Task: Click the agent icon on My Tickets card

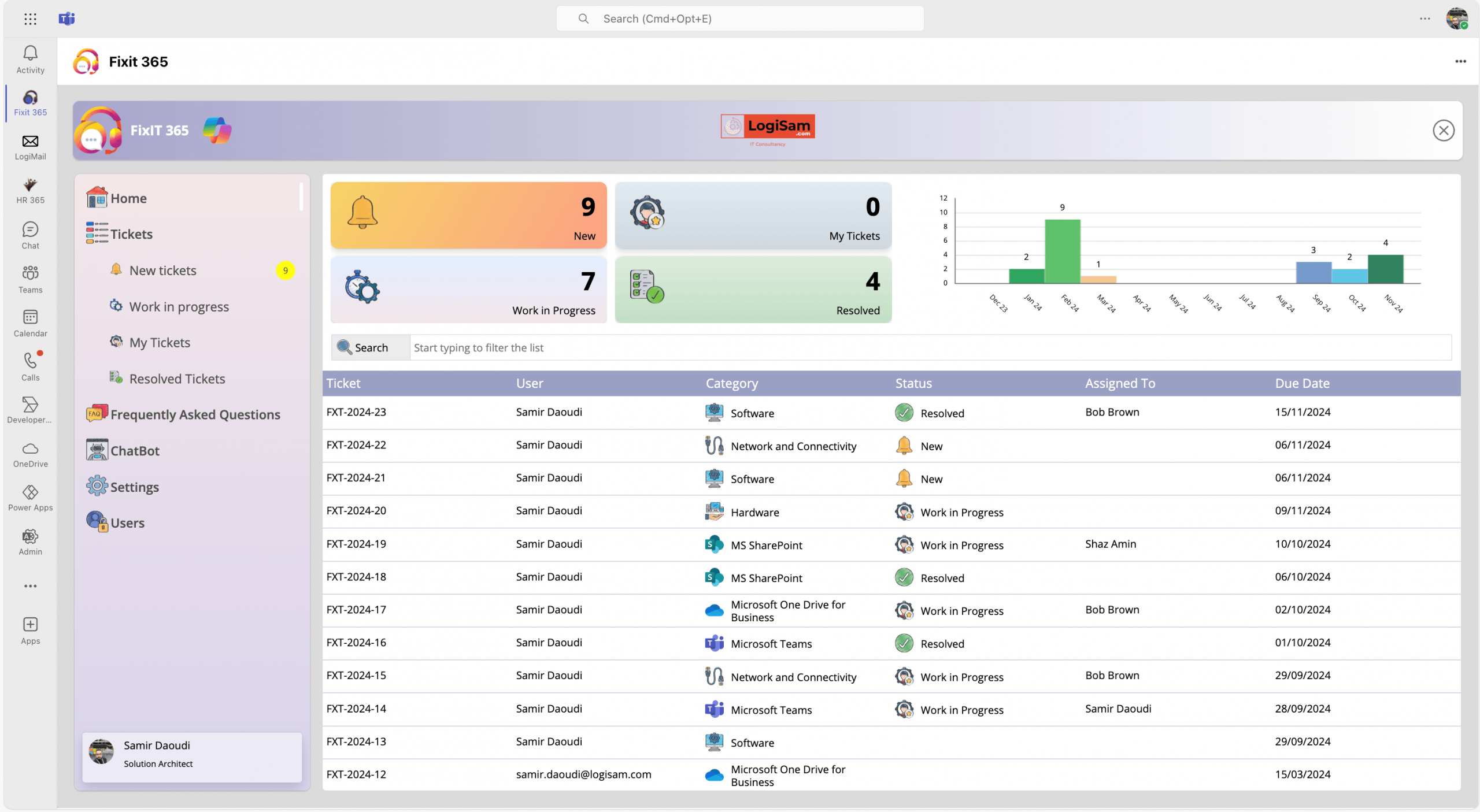Action: click(x=647, y=212)
